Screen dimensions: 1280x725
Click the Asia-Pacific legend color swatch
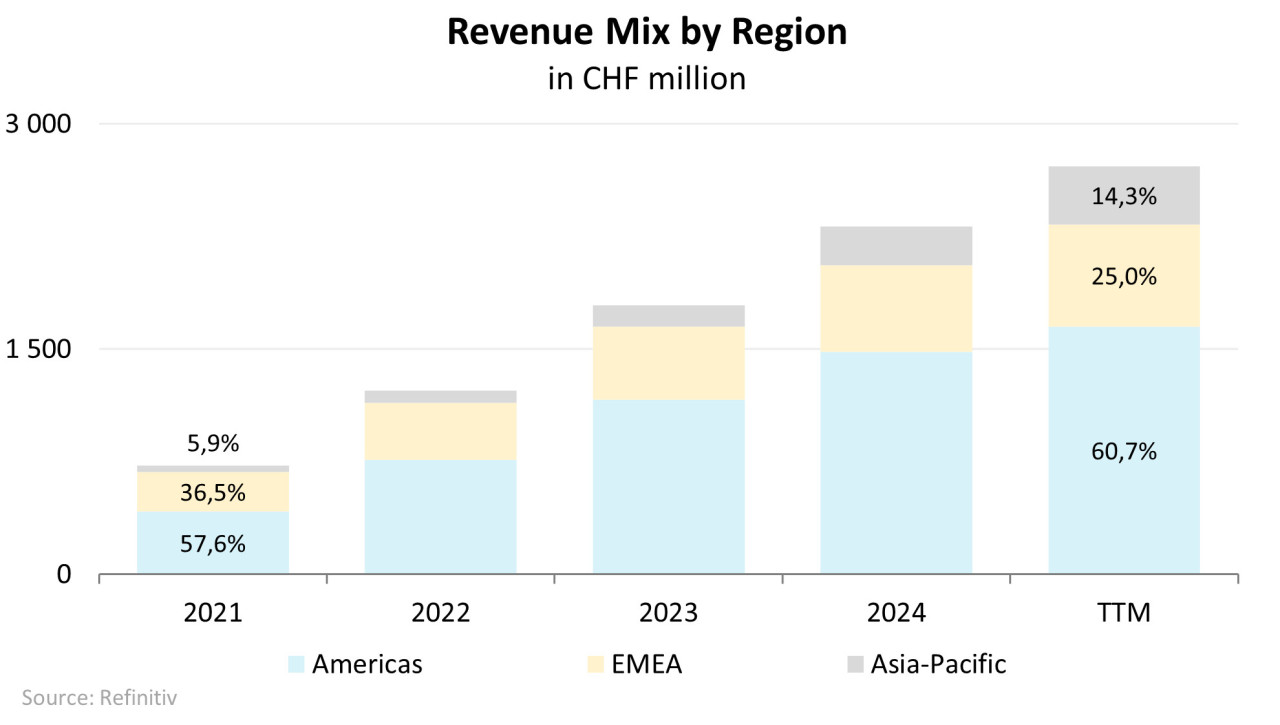(x=854, y=664)
